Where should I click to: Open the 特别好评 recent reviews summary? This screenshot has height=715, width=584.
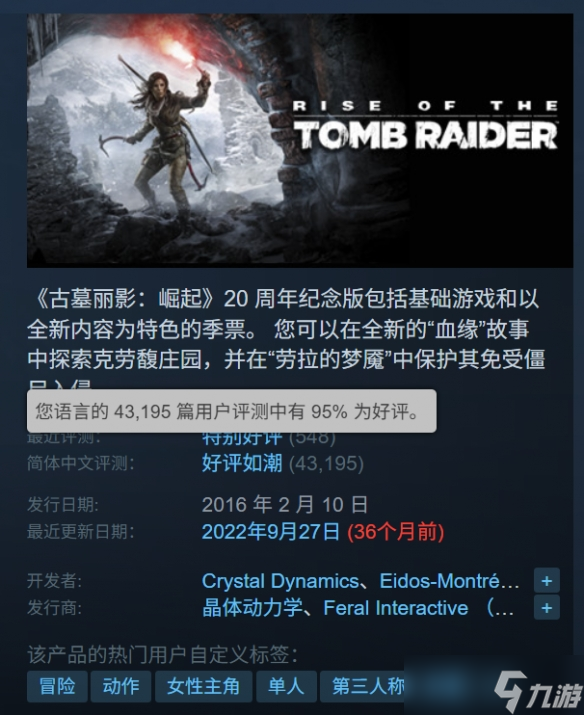(242, 439)
